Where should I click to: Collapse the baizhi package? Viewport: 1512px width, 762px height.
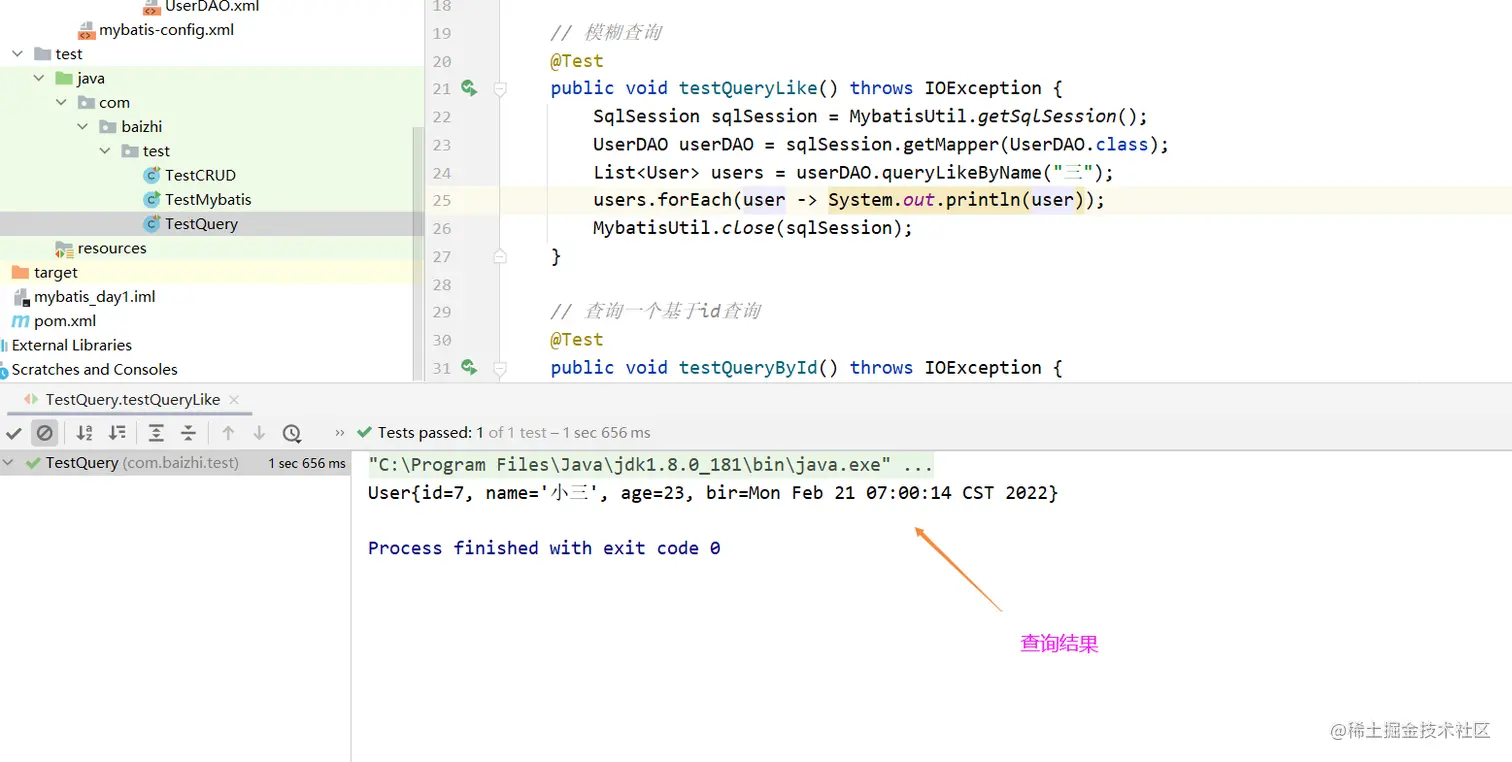pos(83,127)
